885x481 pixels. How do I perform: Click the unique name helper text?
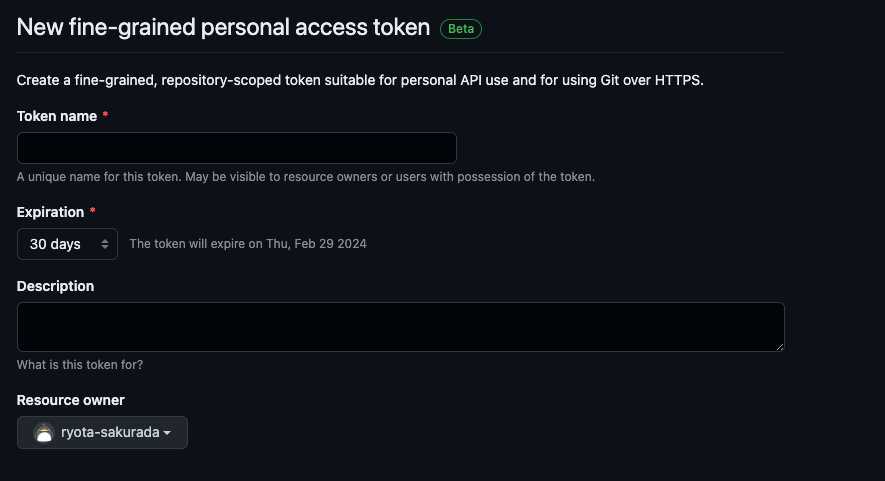pyautogui.click(x=305, y=177)
